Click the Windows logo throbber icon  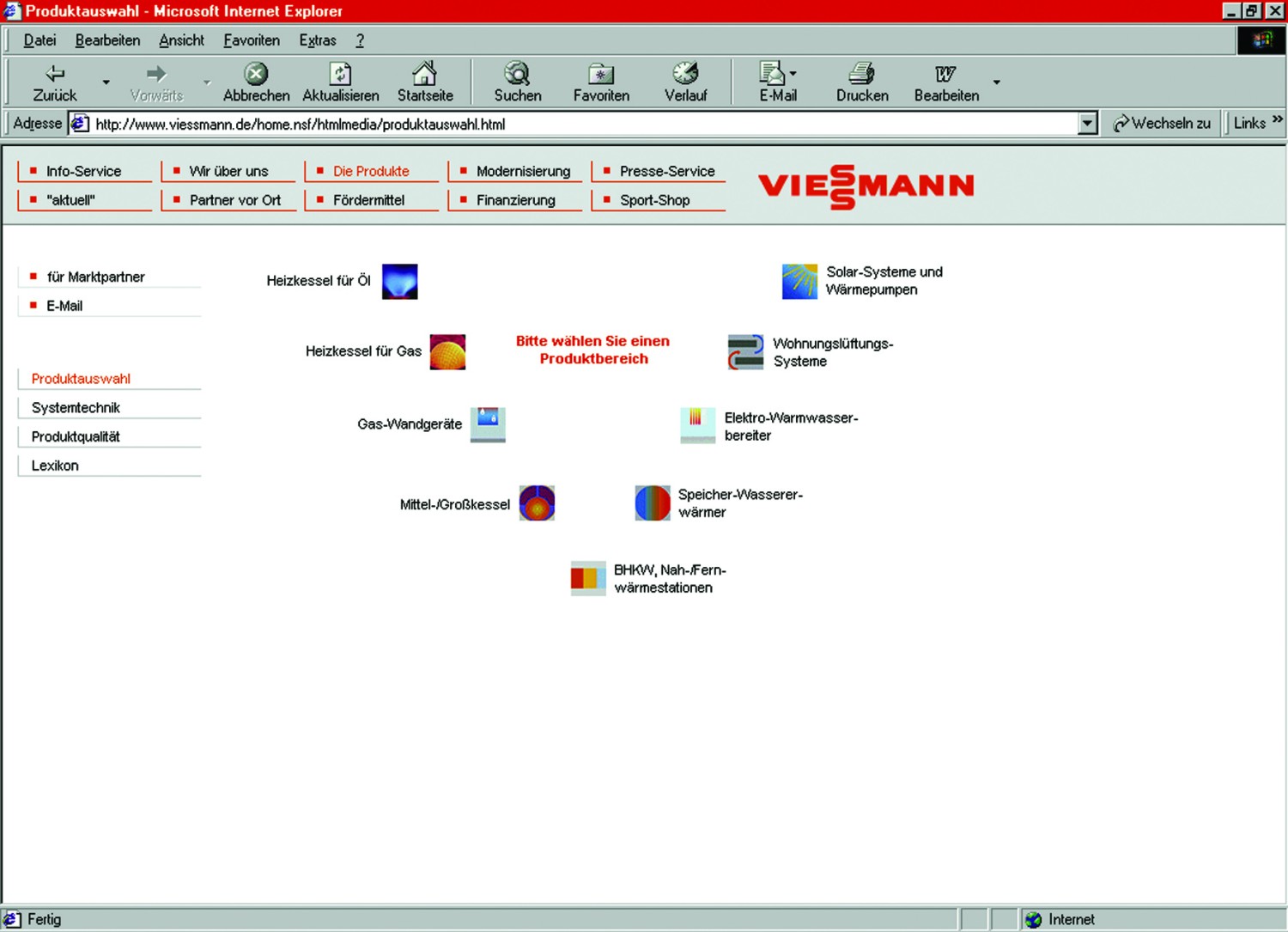pyautogui.click(x=1261, y=40)
